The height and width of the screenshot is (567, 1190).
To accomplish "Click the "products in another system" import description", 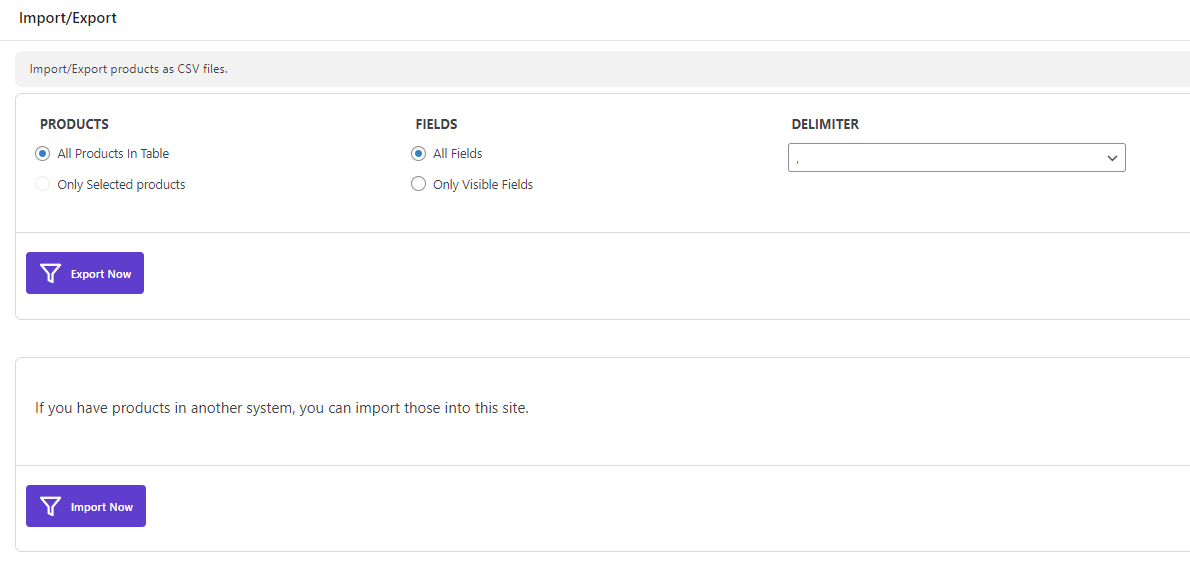I will [282, 409].
